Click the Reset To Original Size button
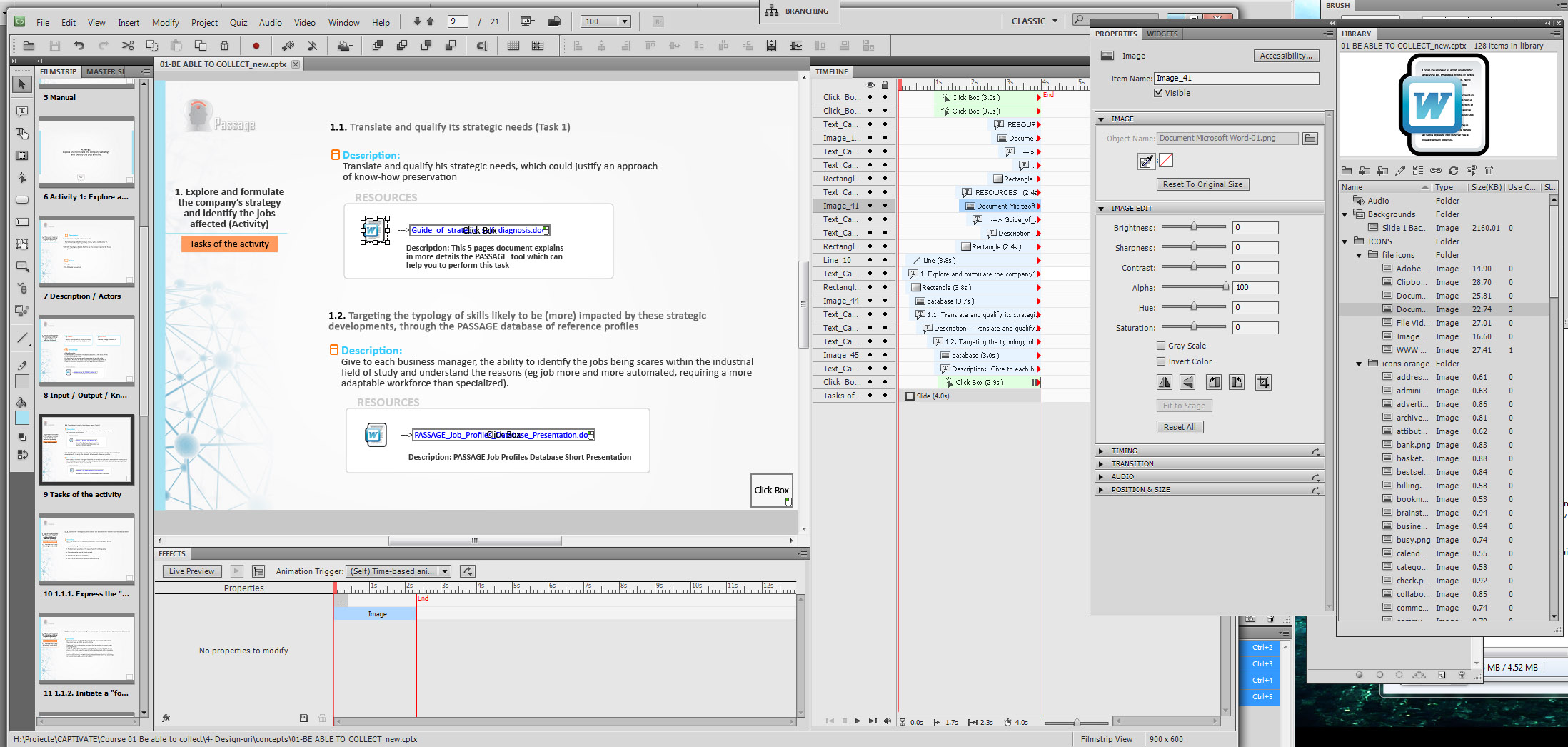1568x747 pixels. coord(1202,184)
